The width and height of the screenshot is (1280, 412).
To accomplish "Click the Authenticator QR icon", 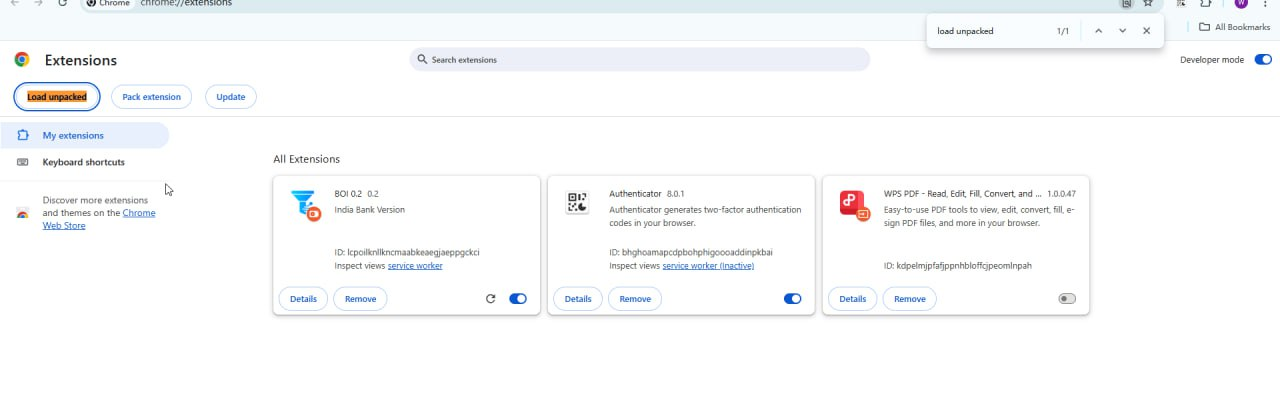I will pos(577,203).
